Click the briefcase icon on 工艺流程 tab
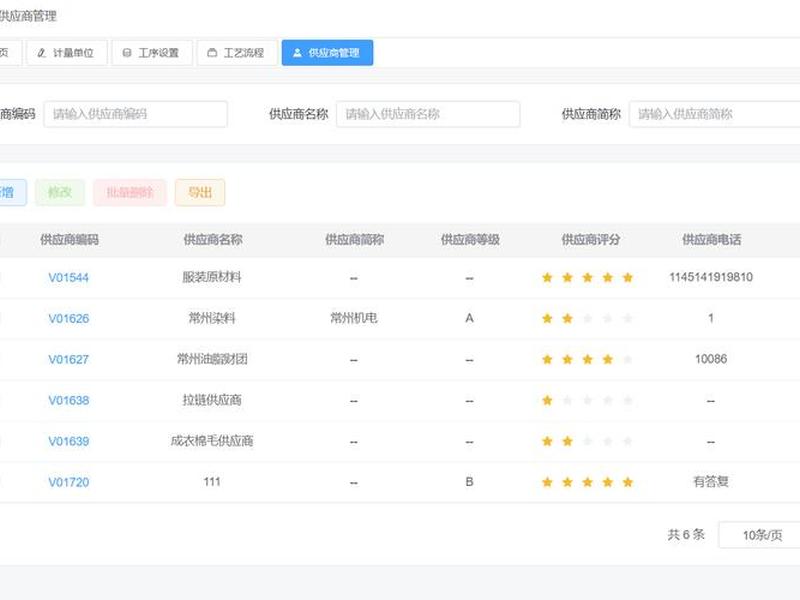 pos(212,53)
